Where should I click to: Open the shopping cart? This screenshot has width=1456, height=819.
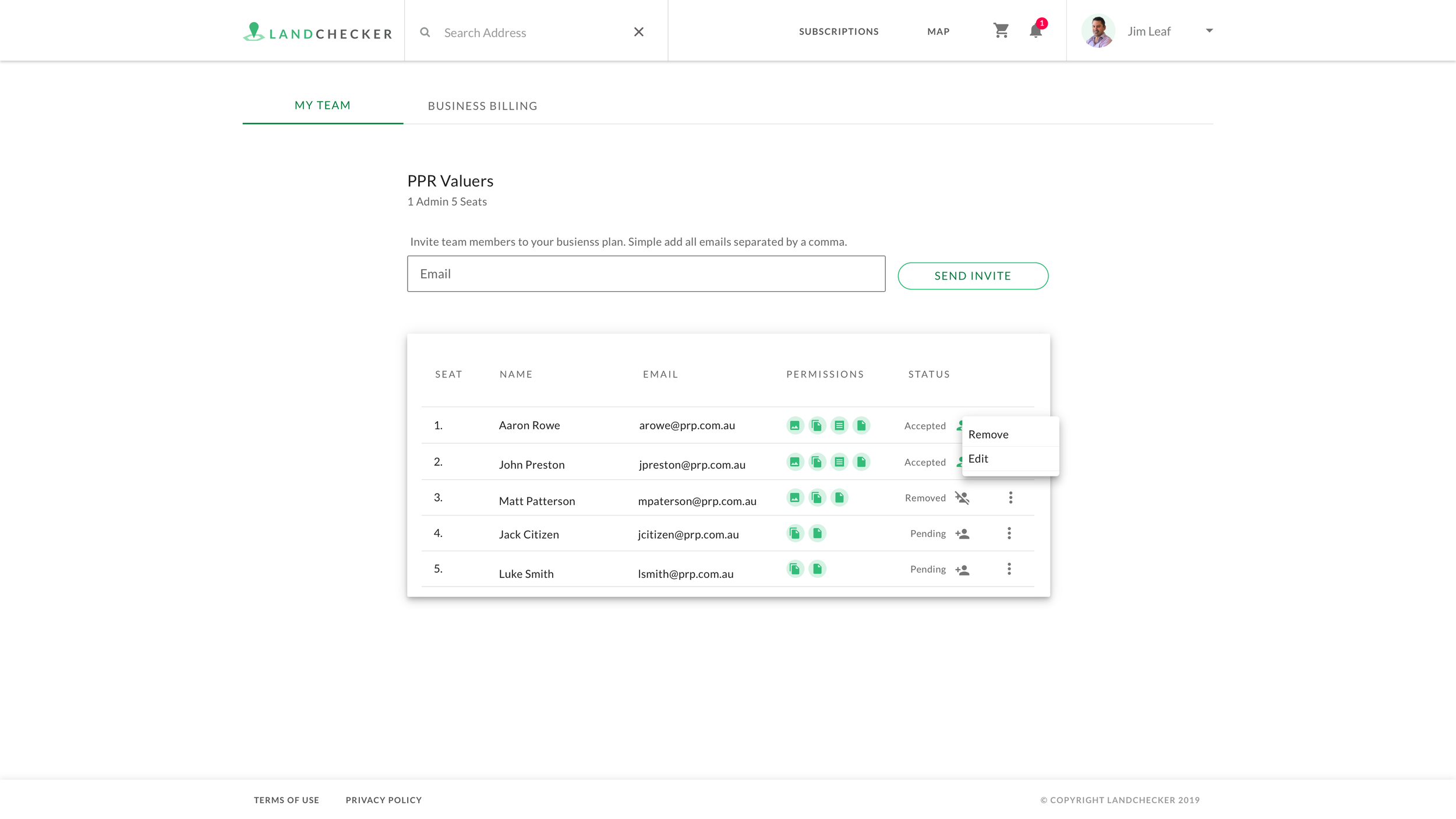[1001, 30]
